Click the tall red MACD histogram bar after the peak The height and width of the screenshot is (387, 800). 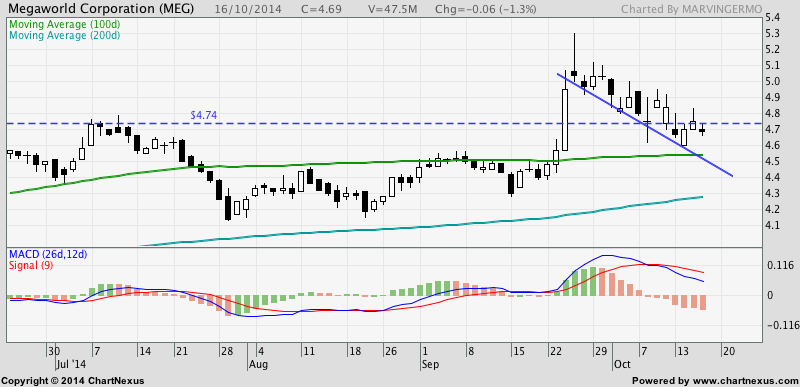click(x=602, y=281)
